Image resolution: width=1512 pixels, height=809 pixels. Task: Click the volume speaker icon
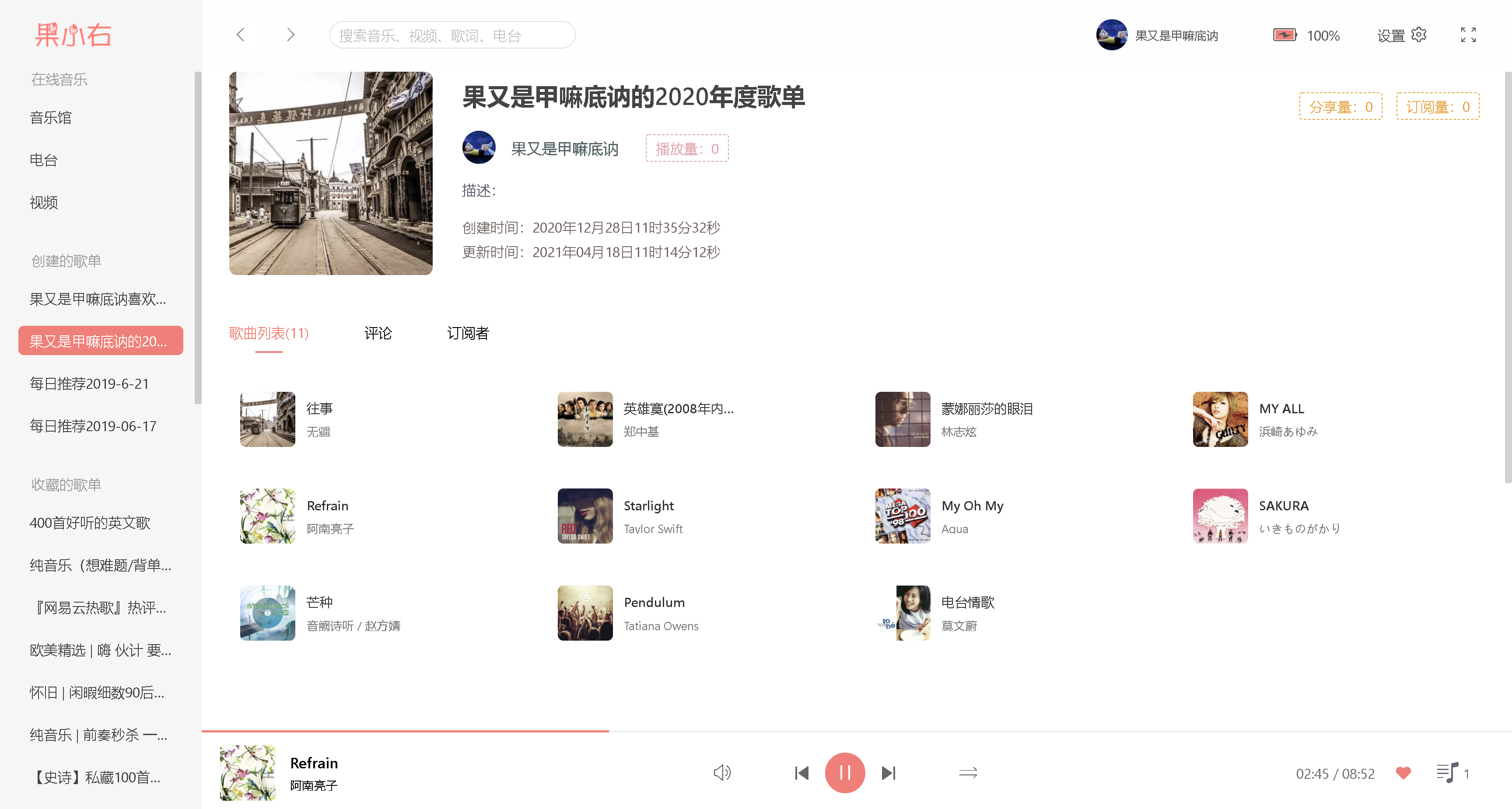(x=721, y=773)
